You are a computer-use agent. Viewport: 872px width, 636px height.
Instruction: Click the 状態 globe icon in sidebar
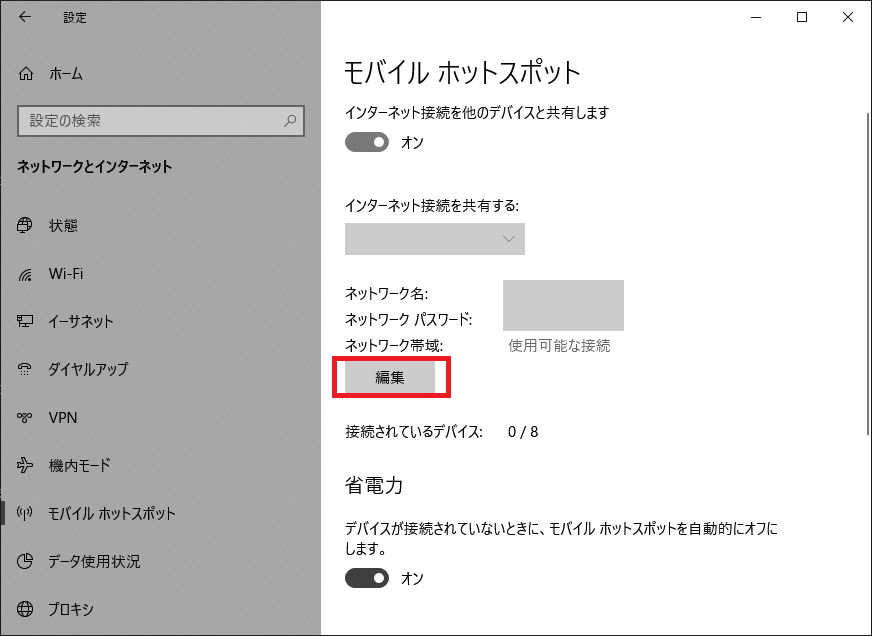(x=26, y=226)
